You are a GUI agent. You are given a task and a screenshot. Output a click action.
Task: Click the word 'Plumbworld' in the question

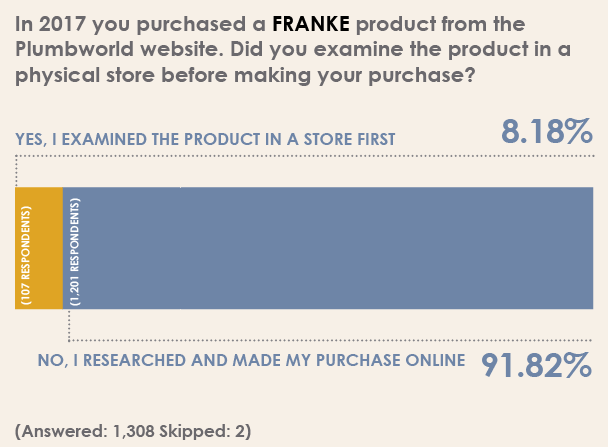74,49
